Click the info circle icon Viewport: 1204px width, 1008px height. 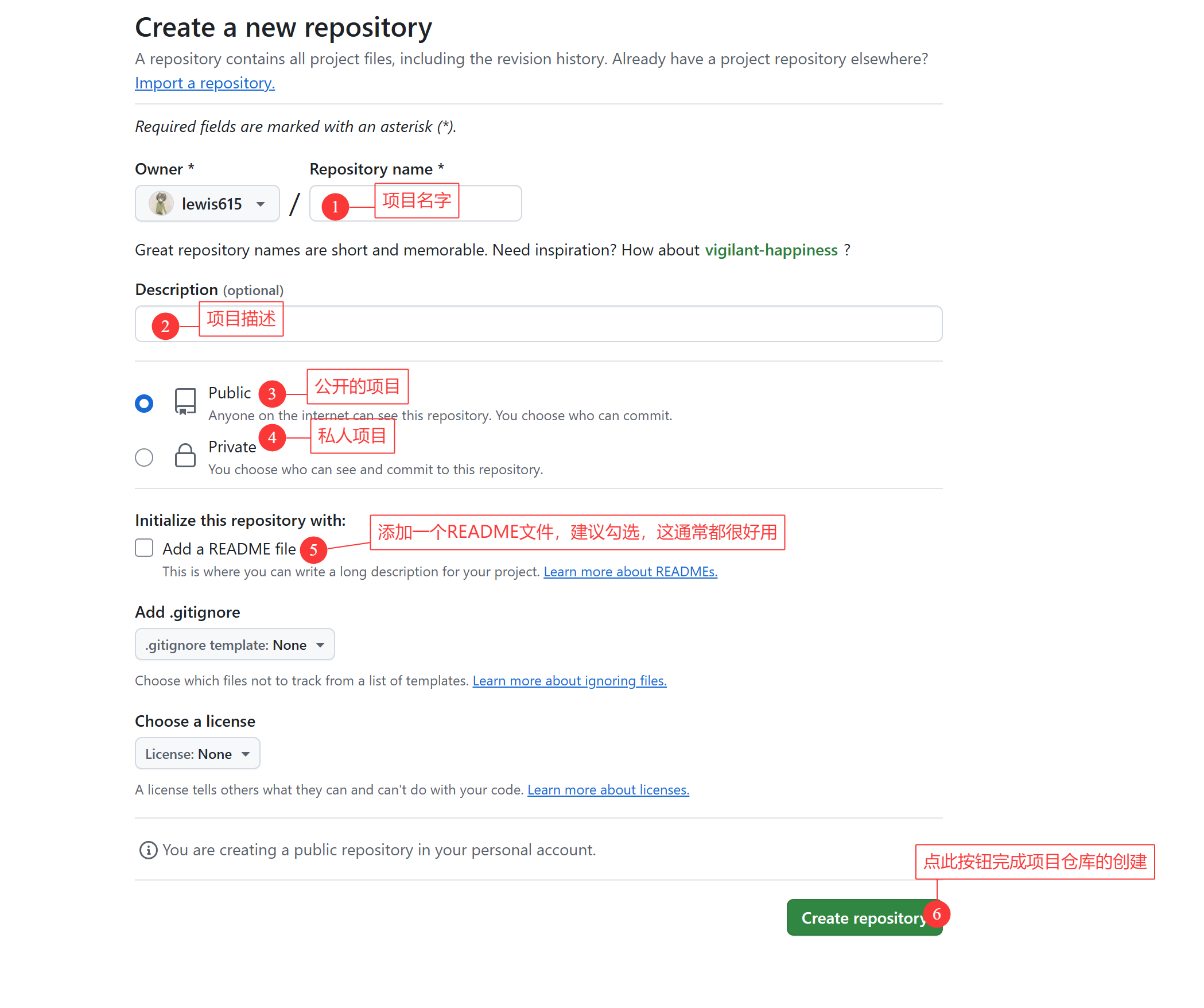148,850
